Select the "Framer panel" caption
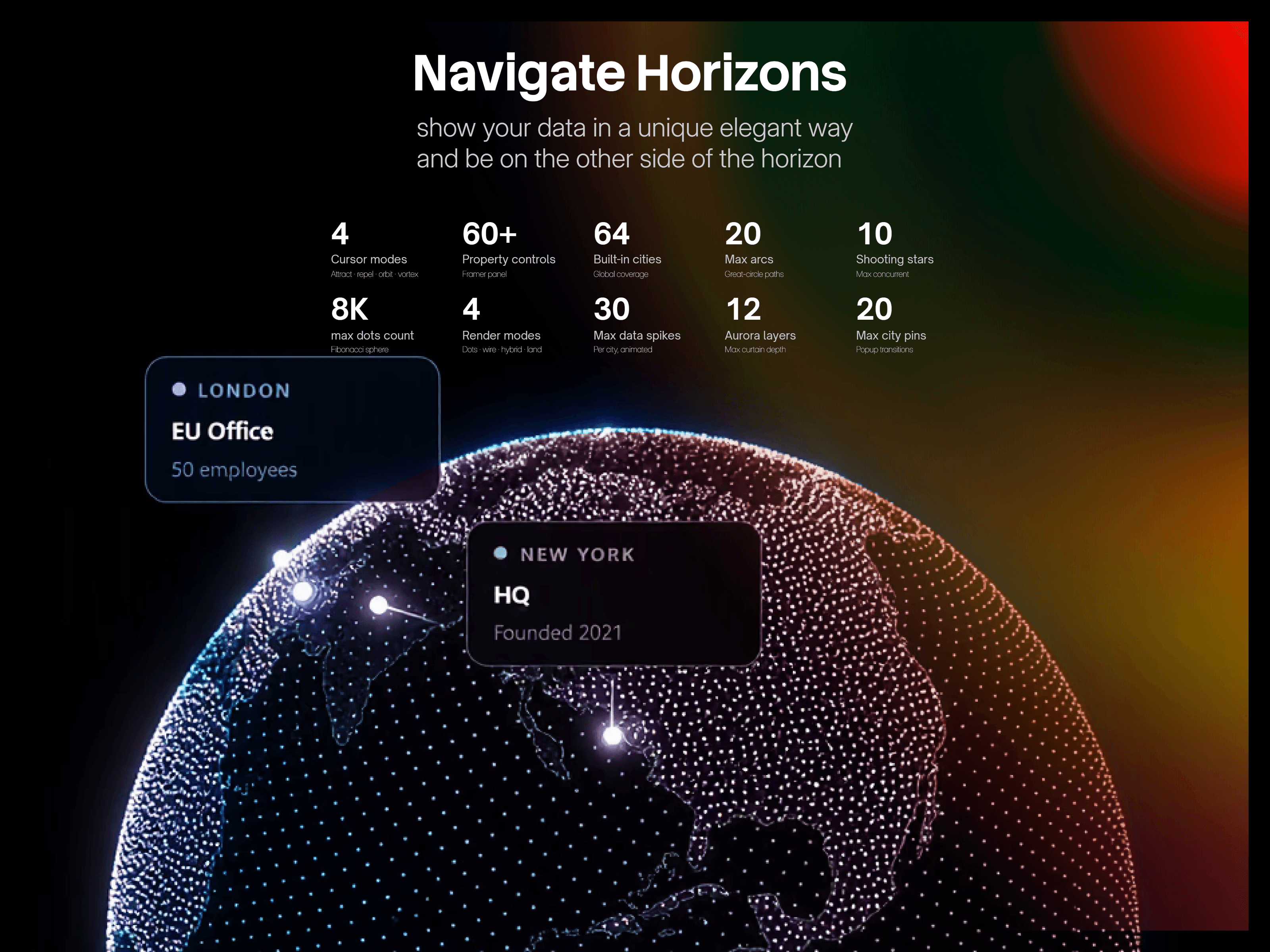Image resolution: width=1270 pixels, height=952 pixels. click(x=484, y=274)
